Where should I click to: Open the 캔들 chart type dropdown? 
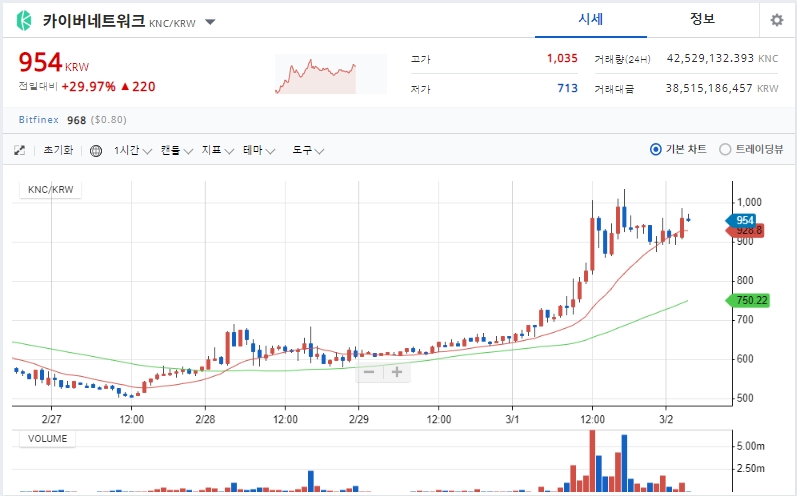coord(176,150)
